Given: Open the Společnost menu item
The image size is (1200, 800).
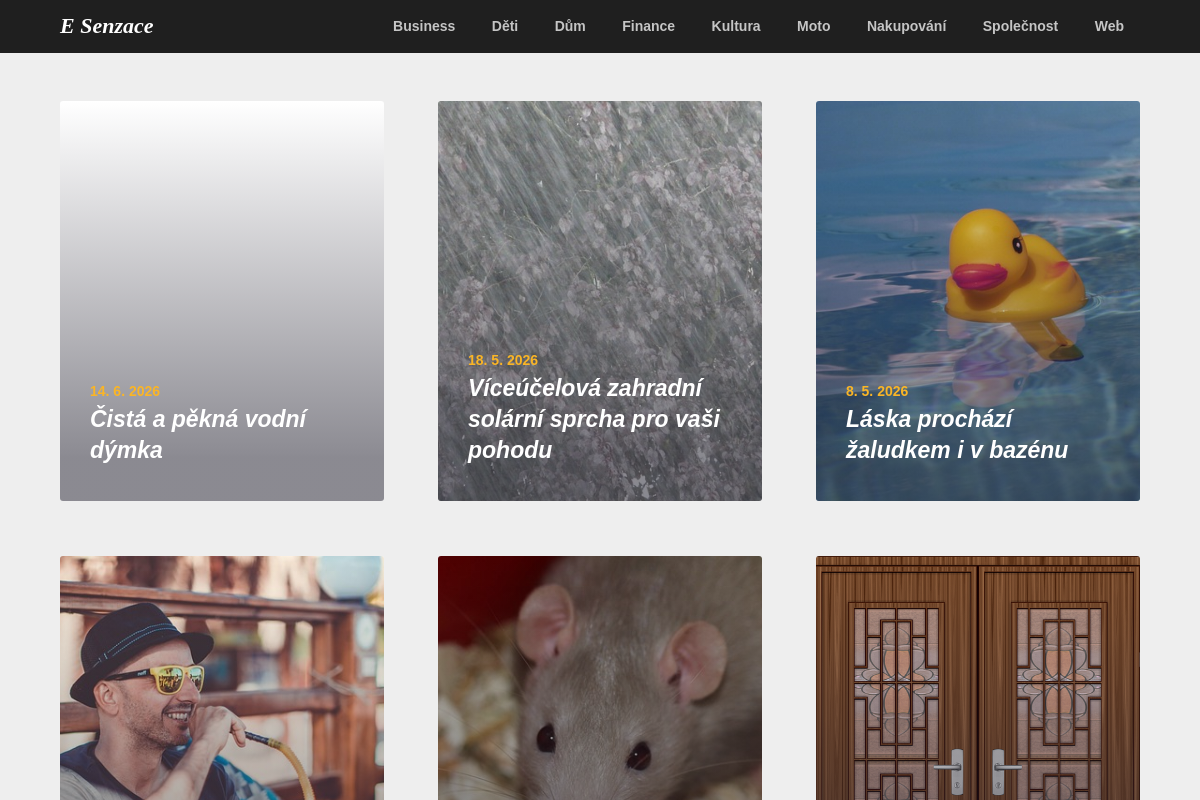Looking at the screenshot, I should tap(1020, 26).
